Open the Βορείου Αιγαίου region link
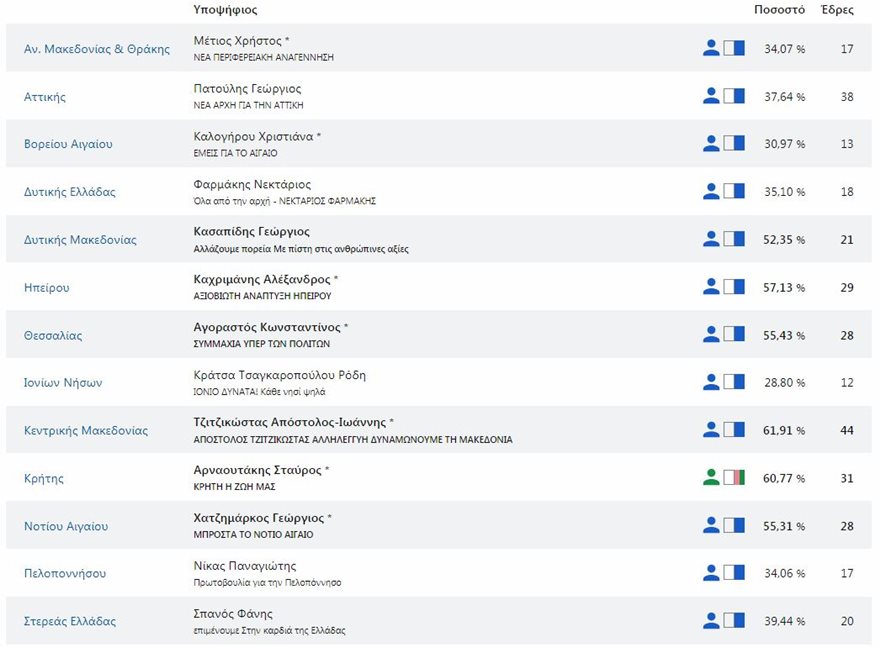This screenshot has height=647, width=880. pyautogui.click(x=68, y=144)
